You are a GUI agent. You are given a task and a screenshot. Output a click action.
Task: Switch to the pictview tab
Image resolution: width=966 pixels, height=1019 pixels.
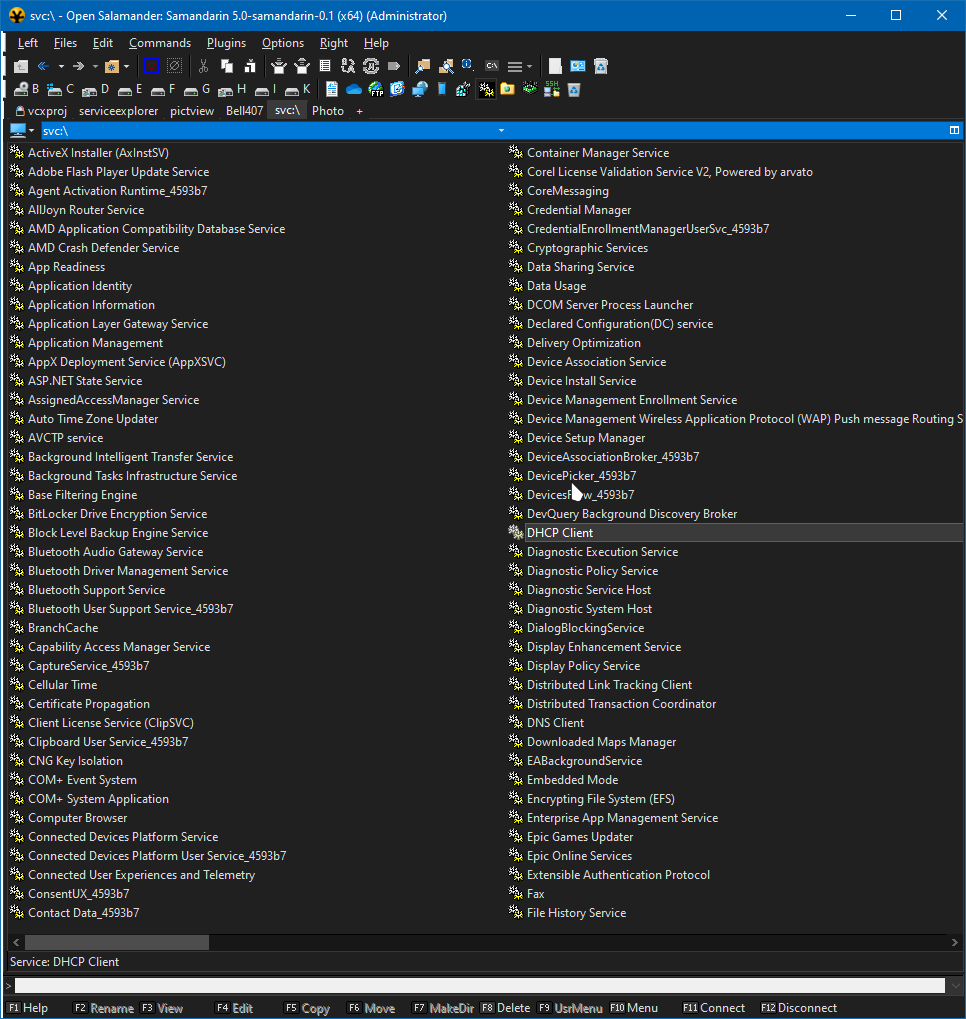tap(192, 111)
